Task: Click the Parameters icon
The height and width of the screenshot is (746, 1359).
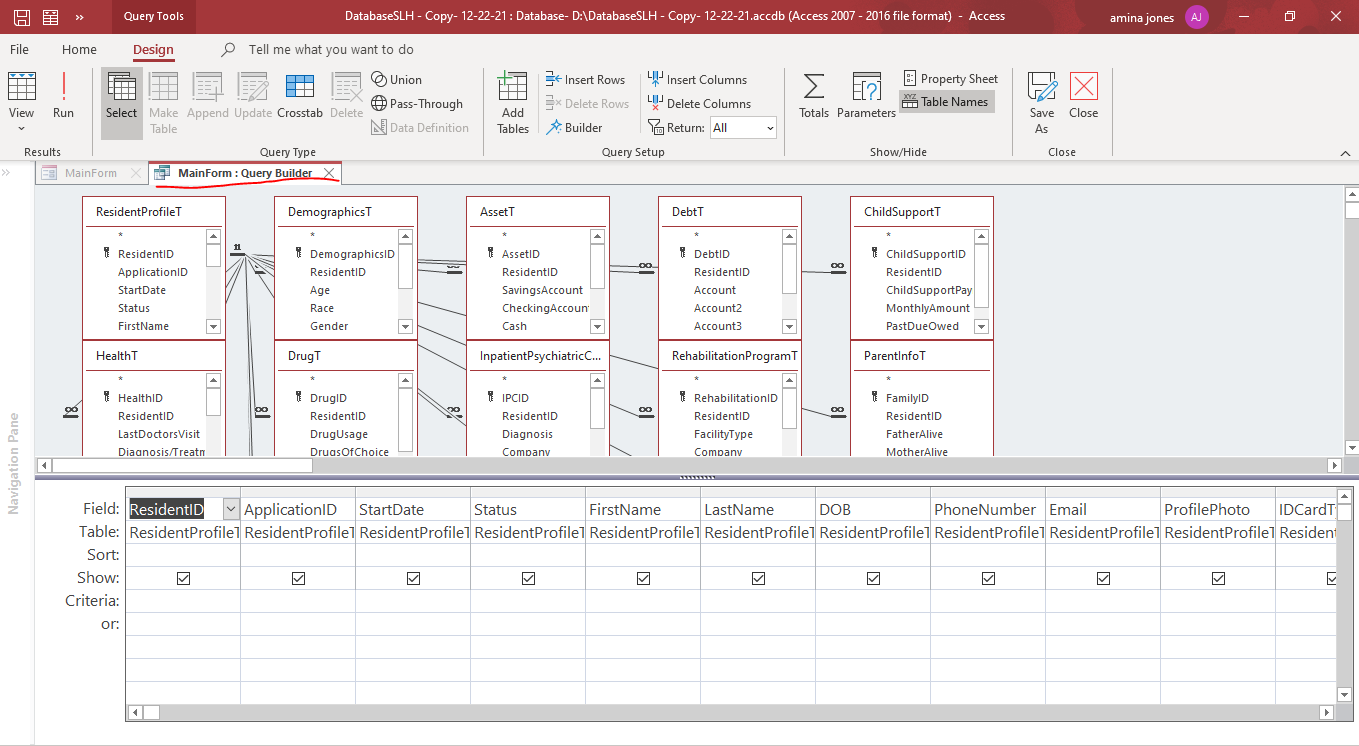Action: pyautogui.click(x=866, y=88)
